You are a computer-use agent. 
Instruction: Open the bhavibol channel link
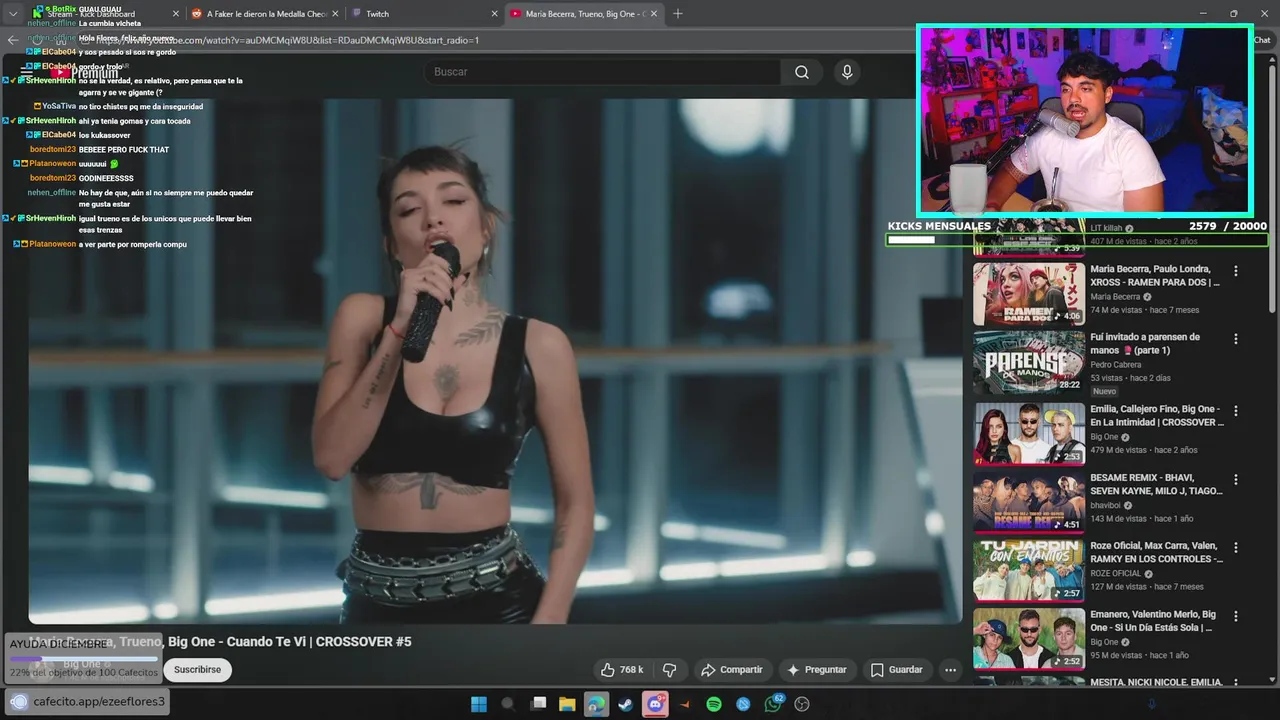(x=1106, y=506)
